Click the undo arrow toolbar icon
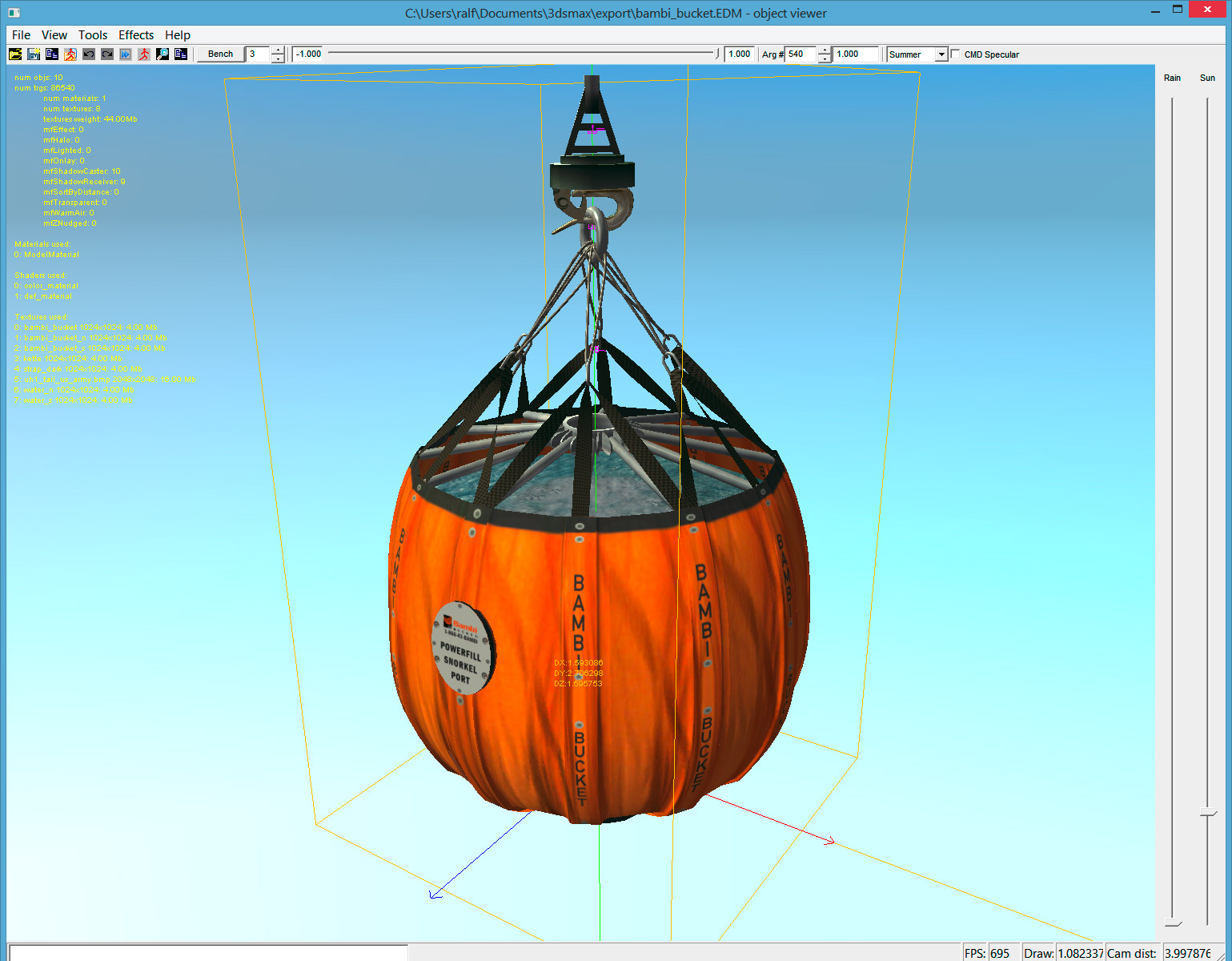The height and width of the screenshot is (961, 1232). point(89,54)
